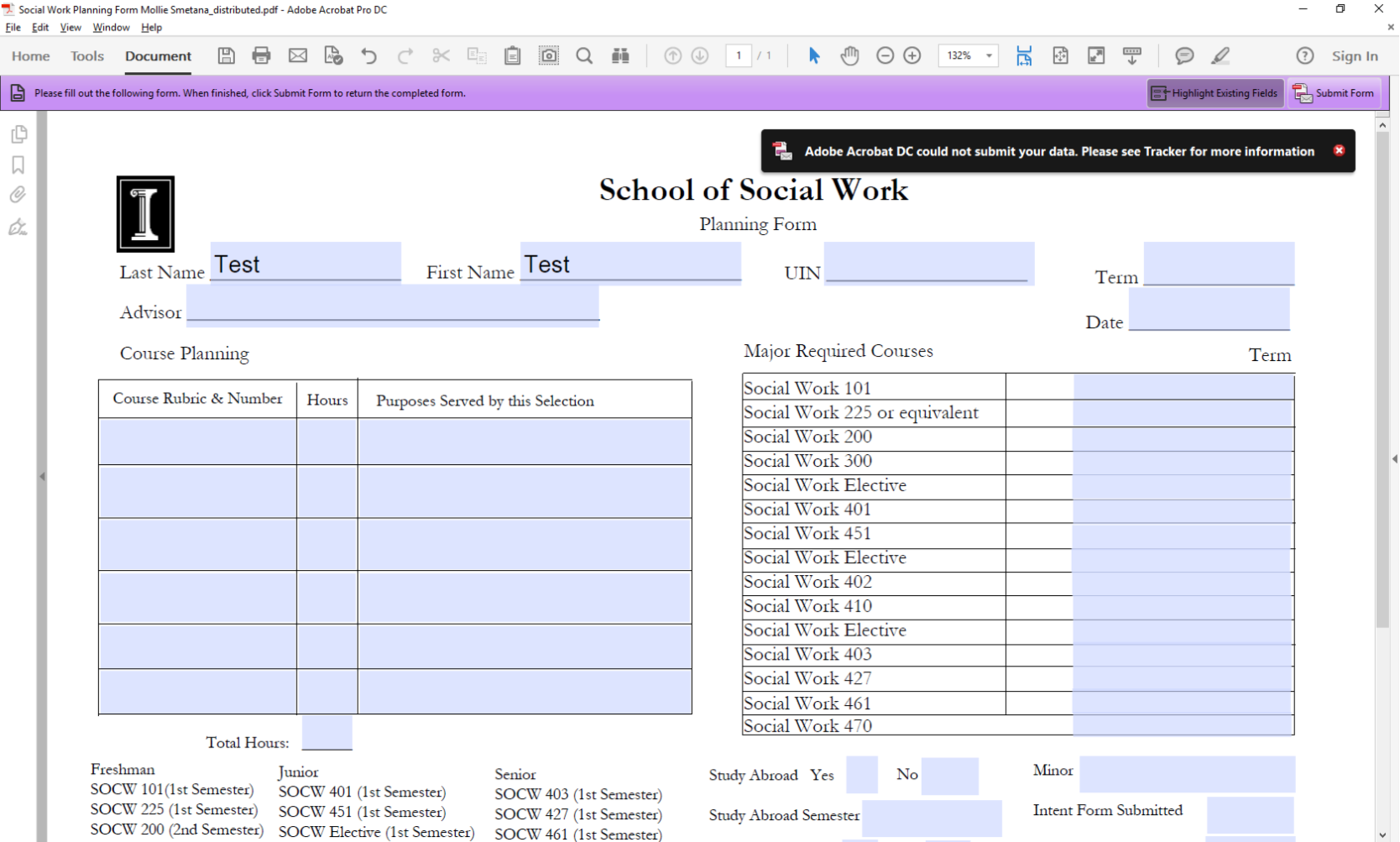Go to next page arrow icon
This screenshot has height=842, width=1400.
click(700, 56)
